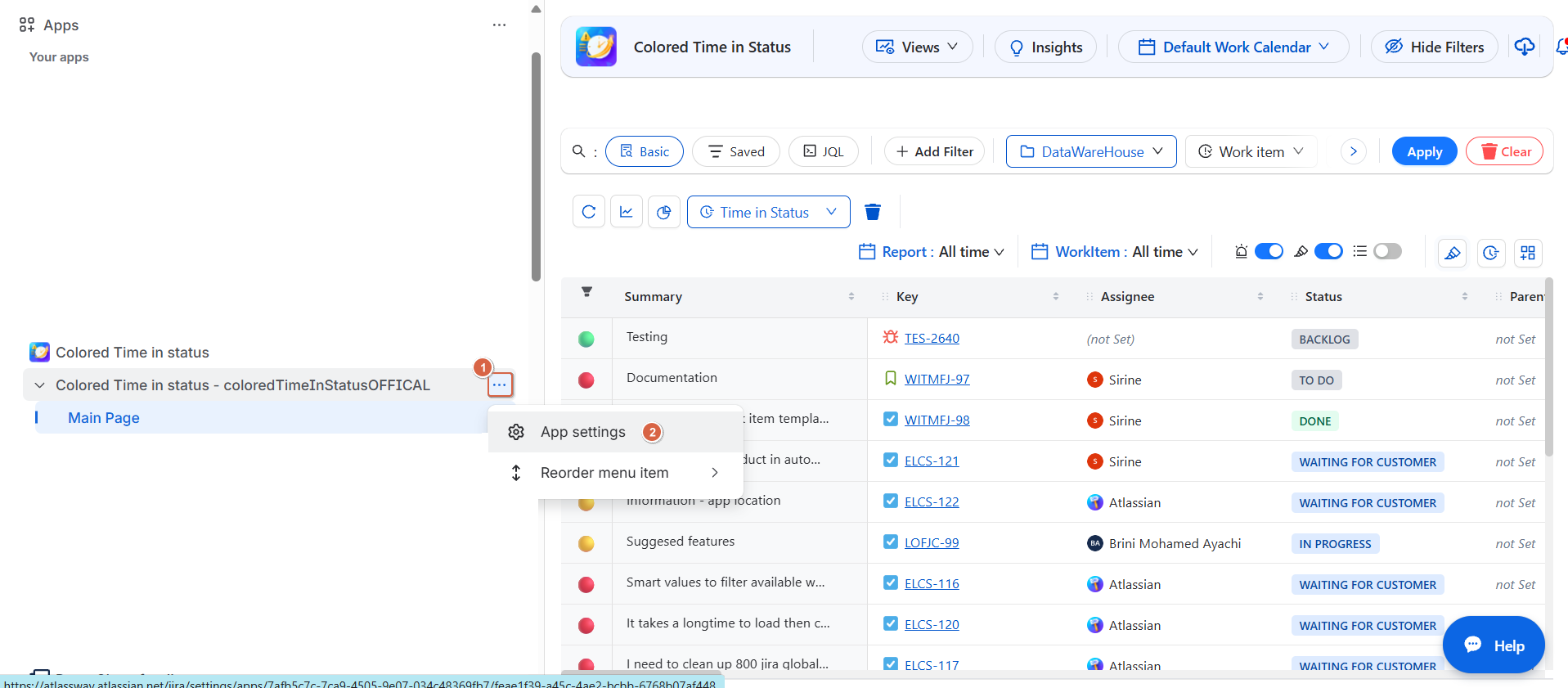
Task: Click the yellow status dot for Suggested features
Action: (x=586, y=543)
